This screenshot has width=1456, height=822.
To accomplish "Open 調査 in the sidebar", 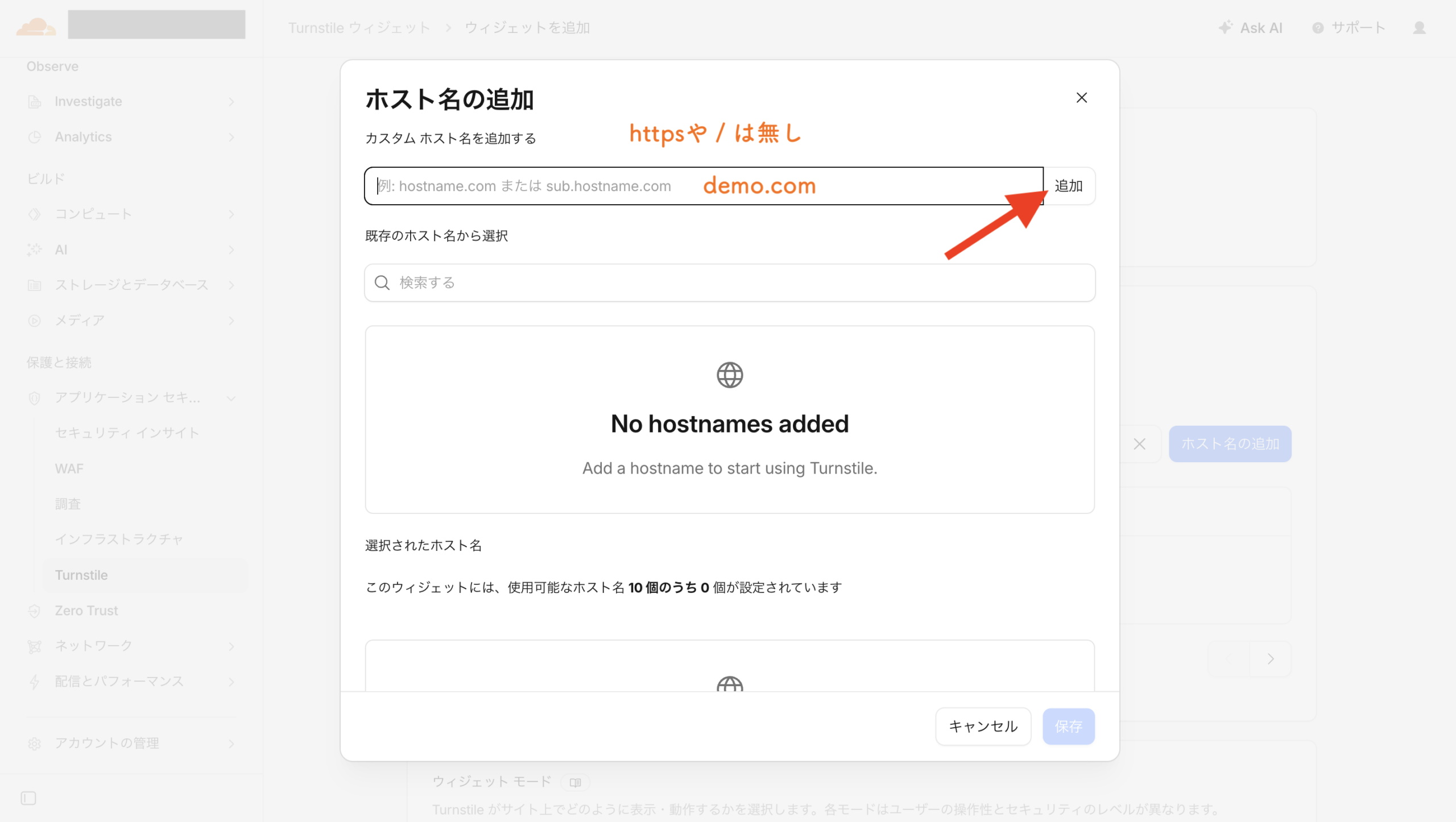I will coord(68,504).
